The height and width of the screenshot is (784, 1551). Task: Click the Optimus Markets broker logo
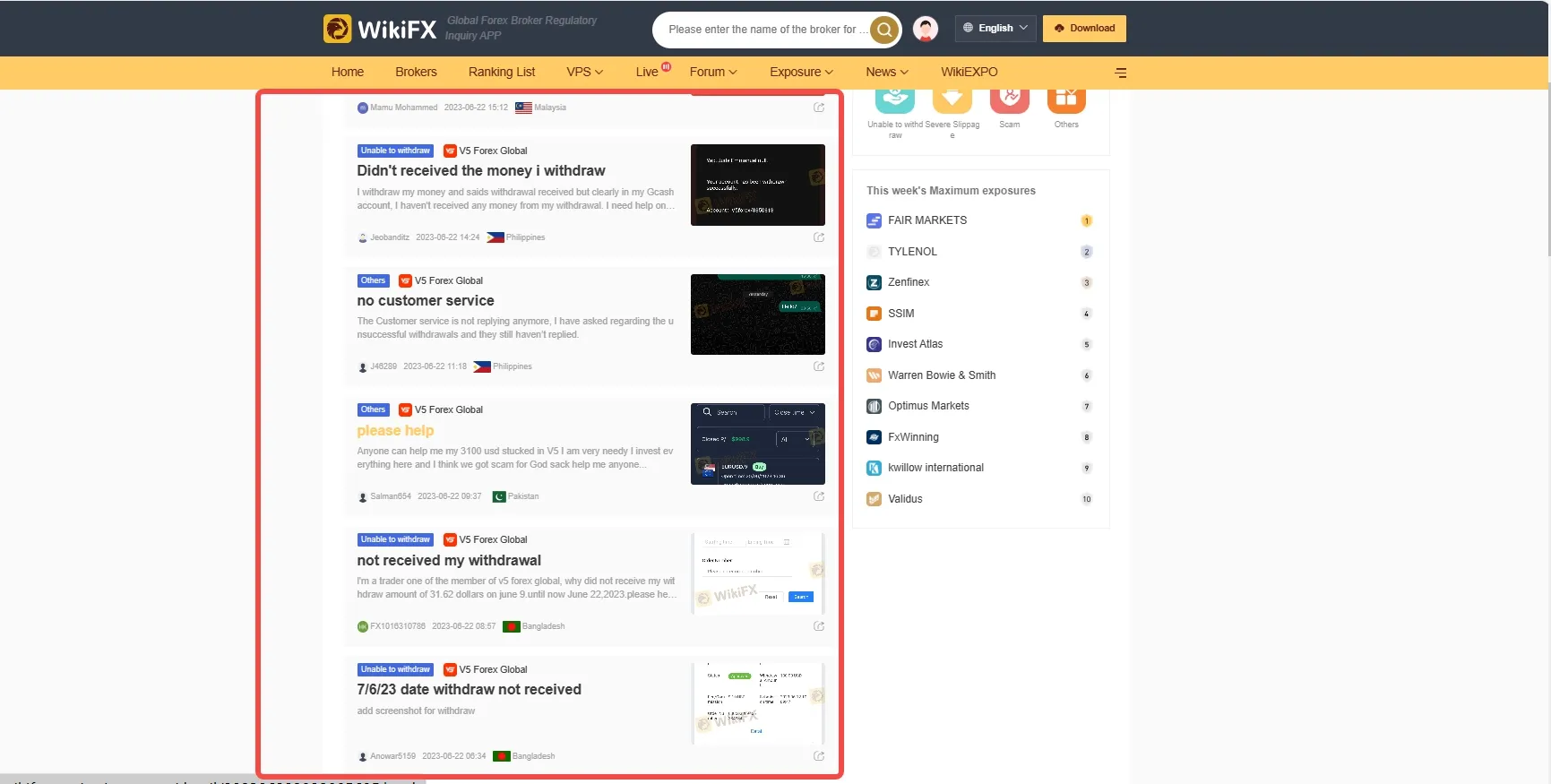tap(875, 406)
